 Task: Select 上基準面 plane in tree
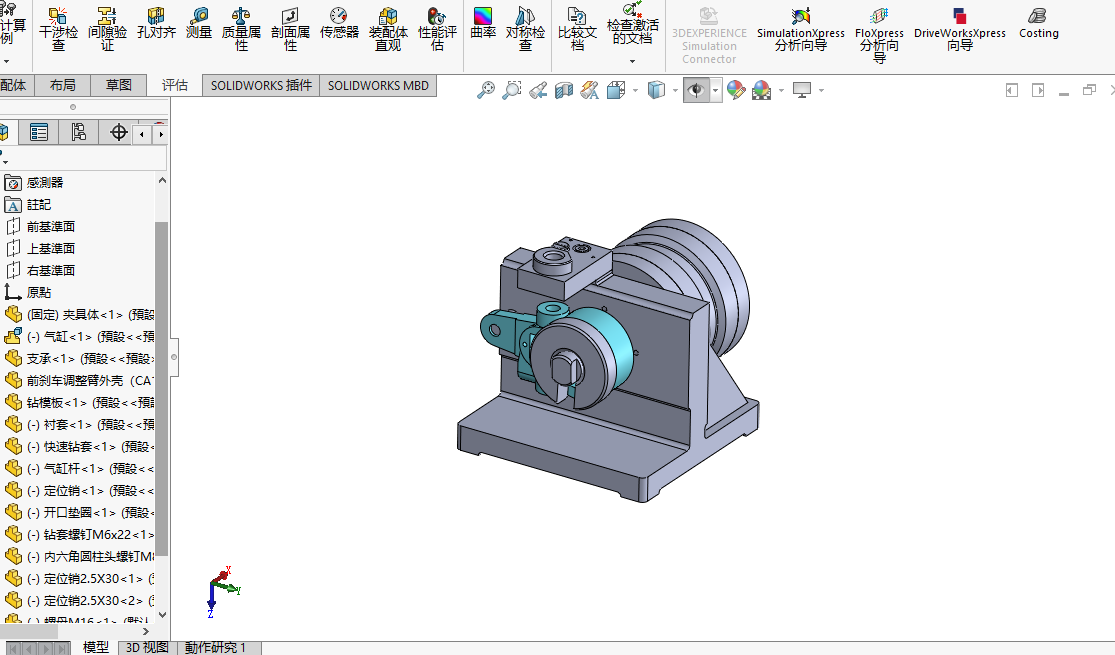(50, 249)
